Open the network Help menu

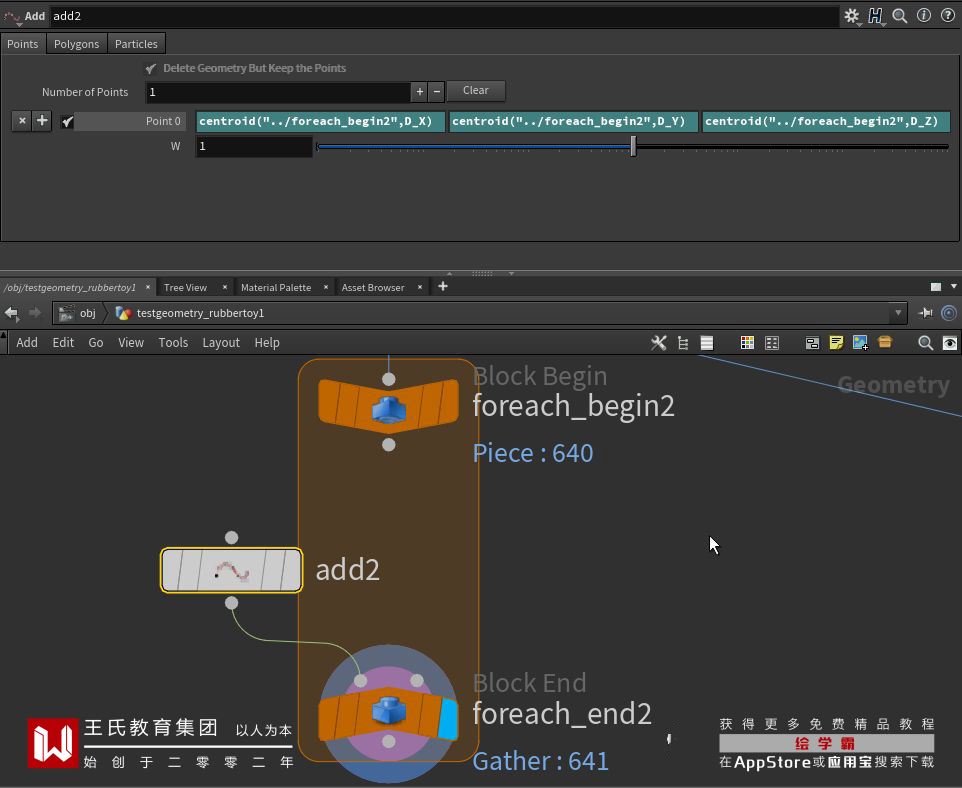tap(267, 342)
